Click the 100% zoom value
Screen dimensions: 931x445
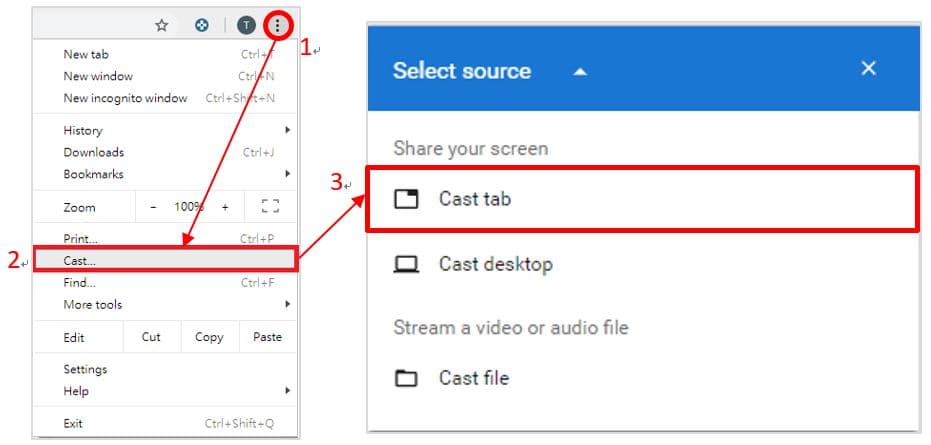(x=188, y=207)
